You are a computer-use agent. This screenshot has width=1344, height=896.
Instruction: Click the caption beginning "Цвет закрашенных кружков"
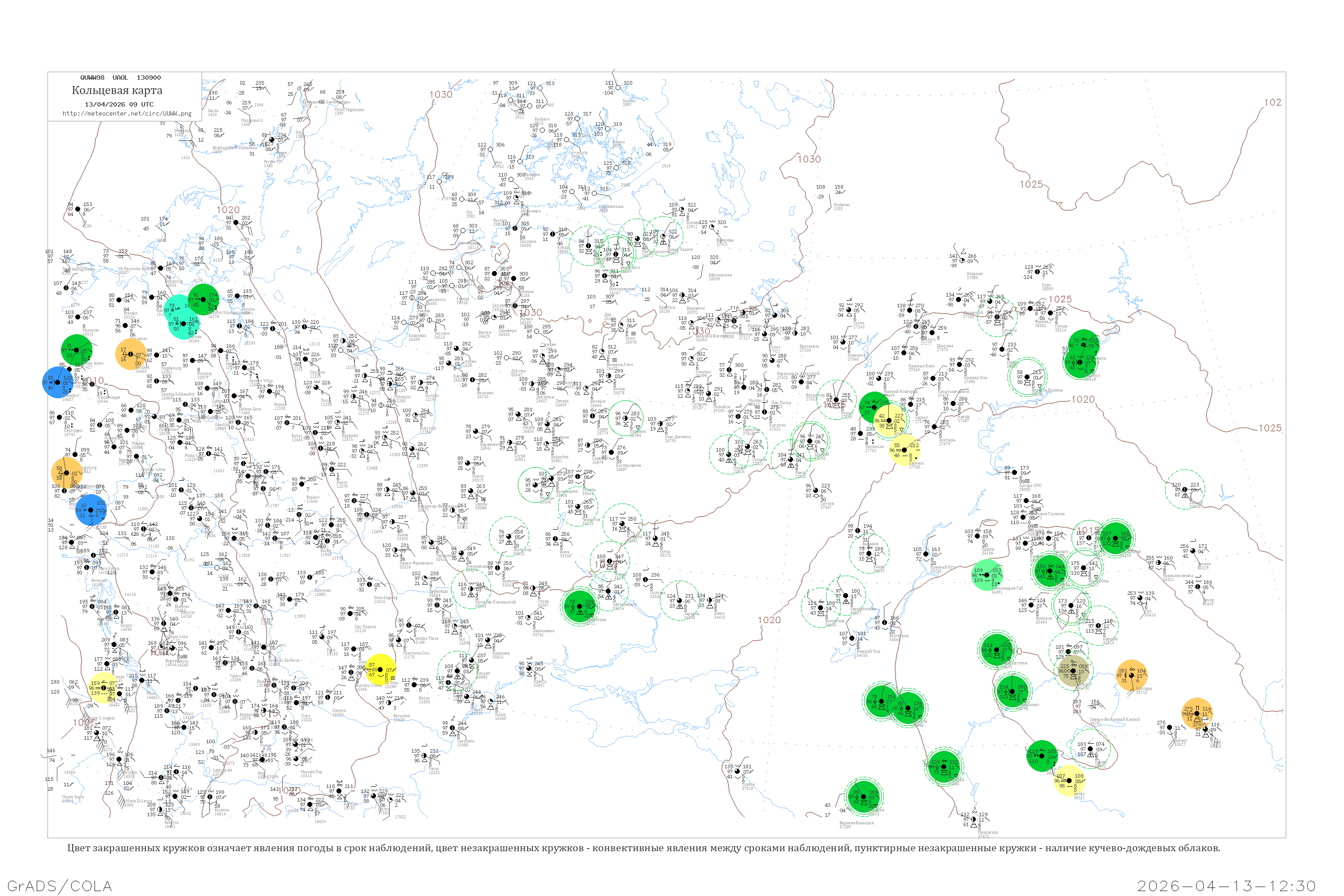643,848
